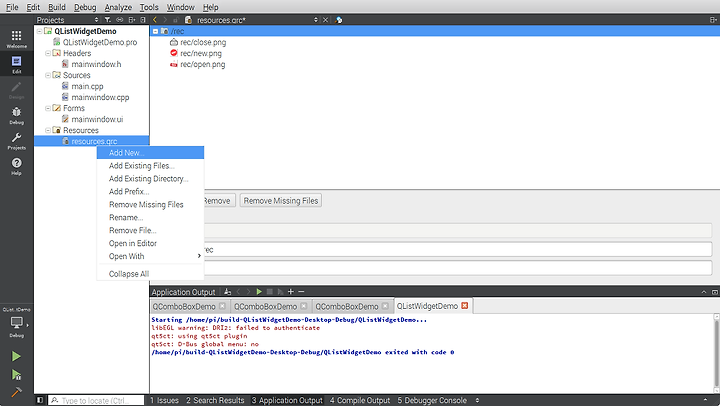
Task: Choose Collapse All in context menu
Action: [x=150, y=274]
